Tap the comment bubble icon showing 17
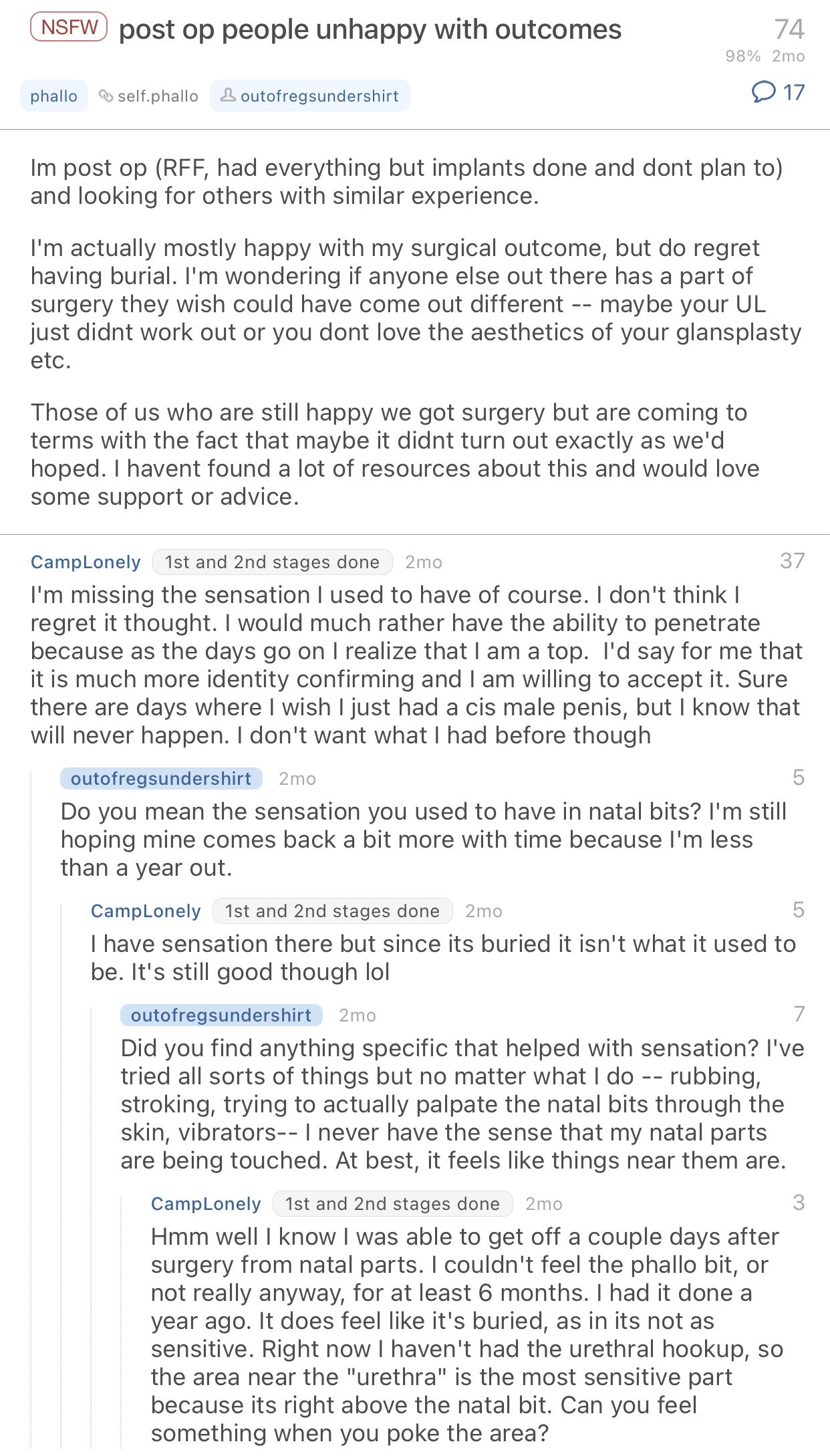 (x=764, y=92)
